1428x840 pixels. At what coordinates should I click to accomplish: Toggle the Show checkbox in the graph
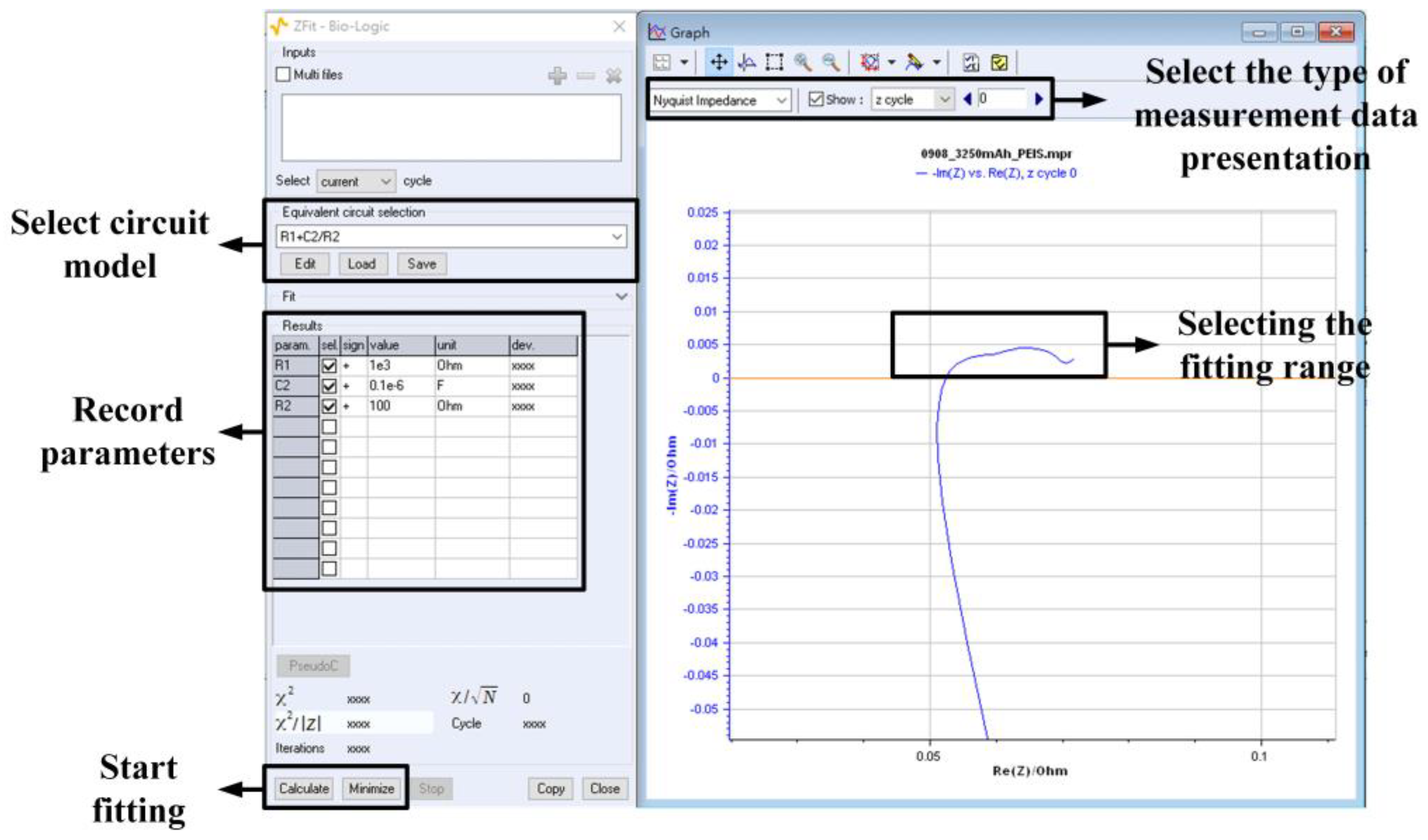pos(816,99)
